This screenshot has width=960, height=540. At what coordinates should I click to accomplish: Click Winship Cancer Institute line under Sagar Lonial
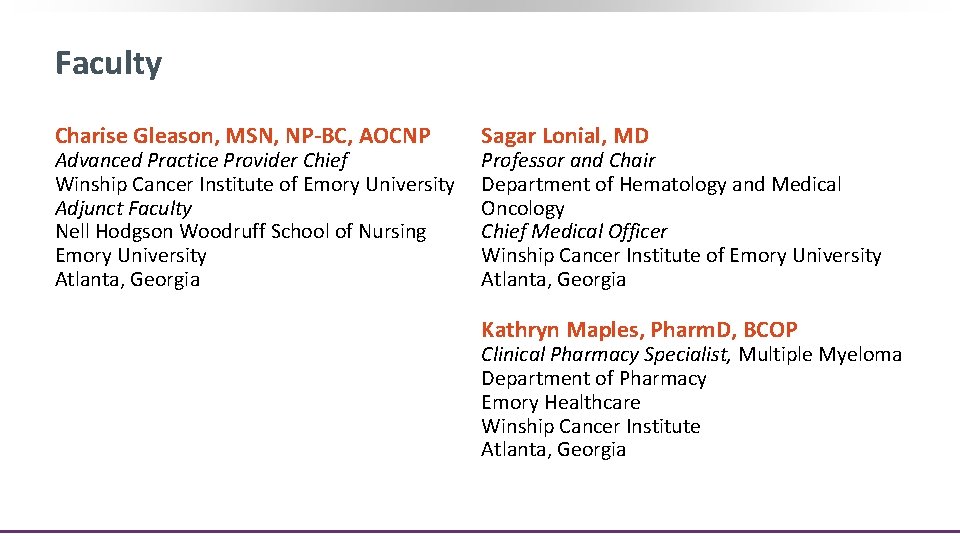[x=681, y=256]
